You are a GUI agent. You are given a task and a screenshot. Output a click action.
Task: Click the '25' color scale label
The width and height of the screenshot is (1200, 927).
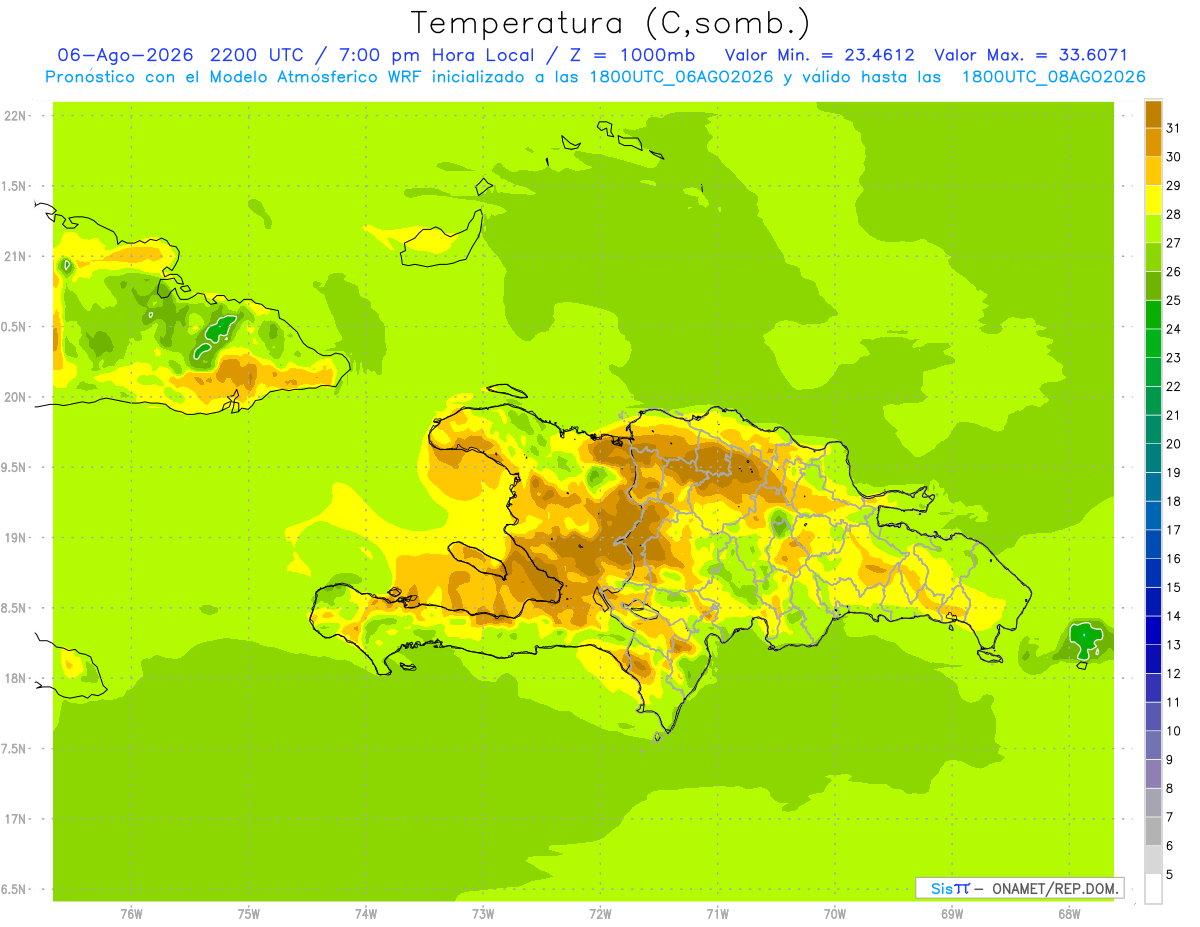coord(1174,300)
